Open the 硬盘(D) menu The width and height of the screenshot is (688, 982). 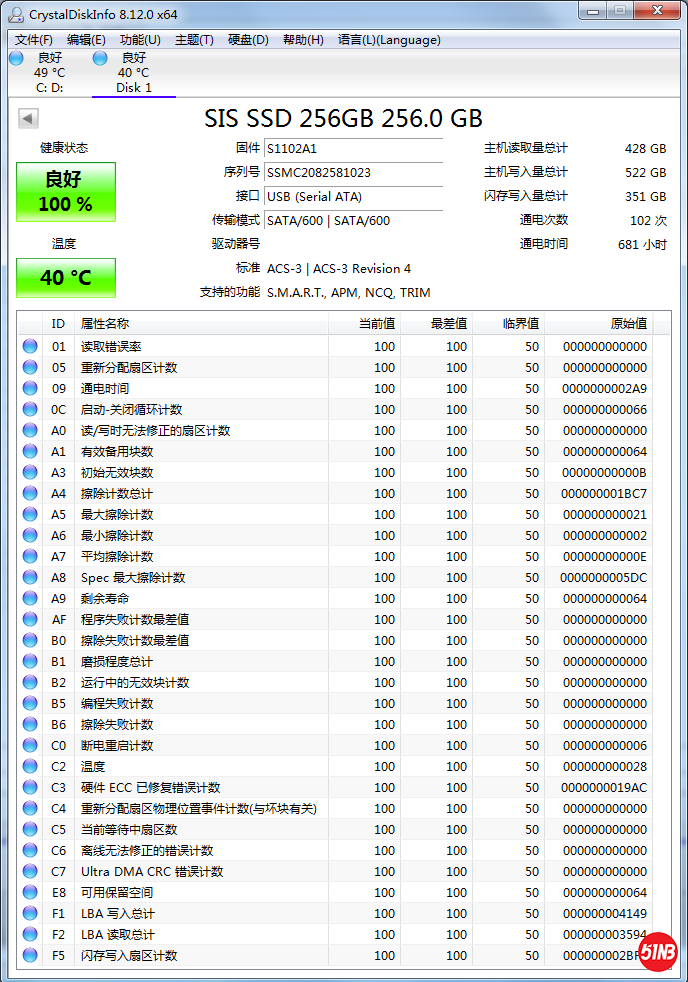tap(248, 40)
